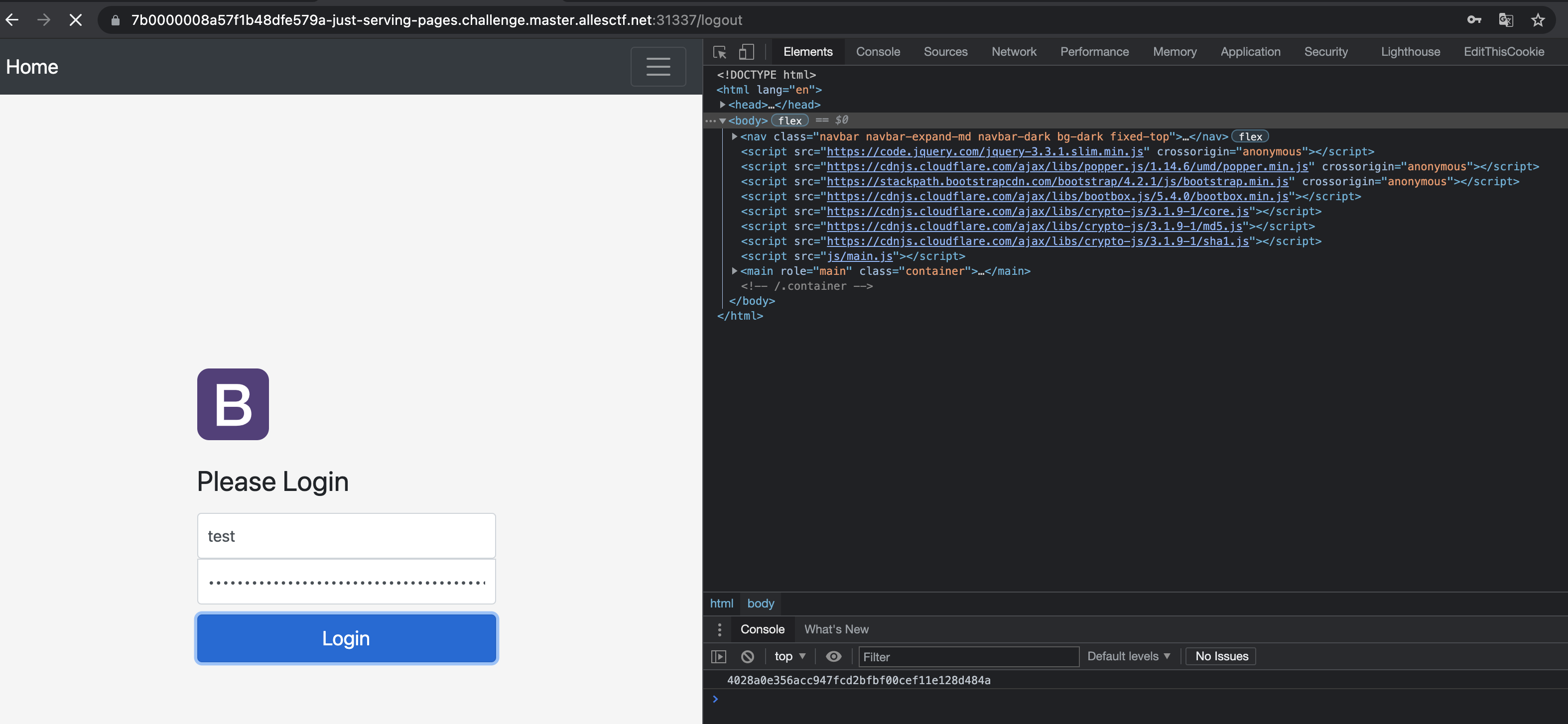Expand the main container element

click(735, 271)
